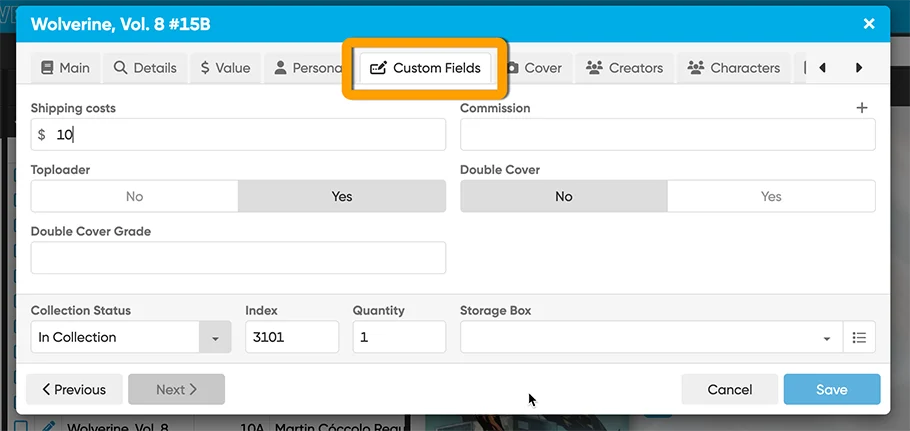Open the Cover tab
The image size is (910, 431).
coord(534,68)
